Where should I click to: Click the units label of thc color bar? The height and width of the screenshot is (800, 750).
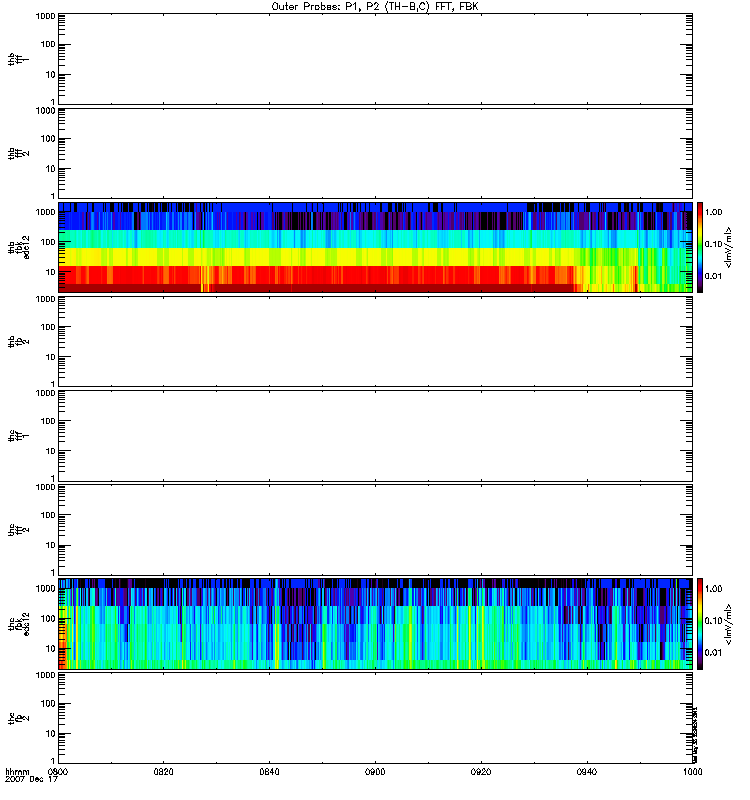(x=729, y=624)
